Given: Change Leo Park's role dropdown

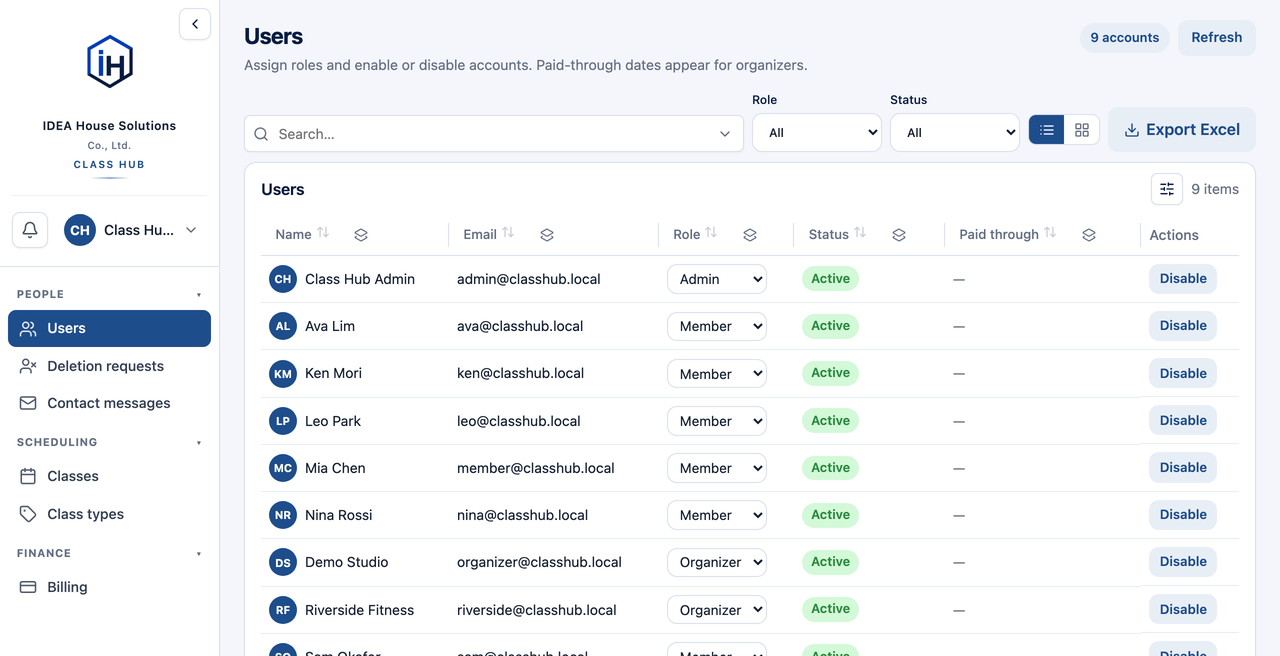Looking at the screenshot, I should [717, 421].
